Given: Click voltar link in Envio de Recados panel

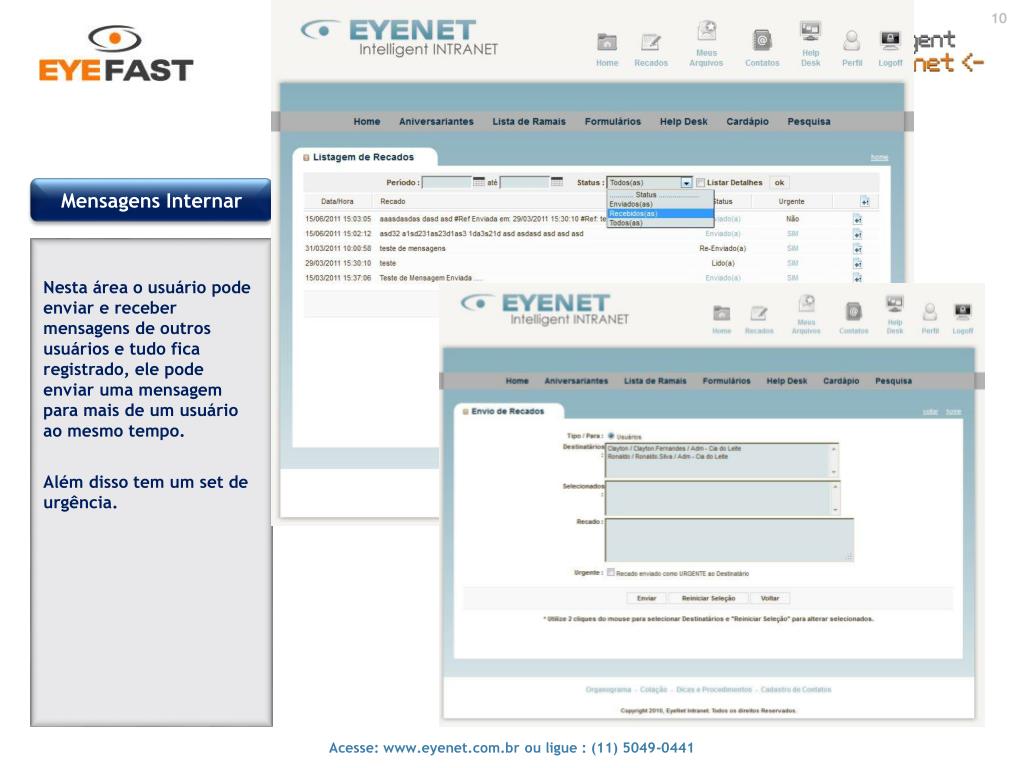Looking at the screenshot, I should point(930,411).
